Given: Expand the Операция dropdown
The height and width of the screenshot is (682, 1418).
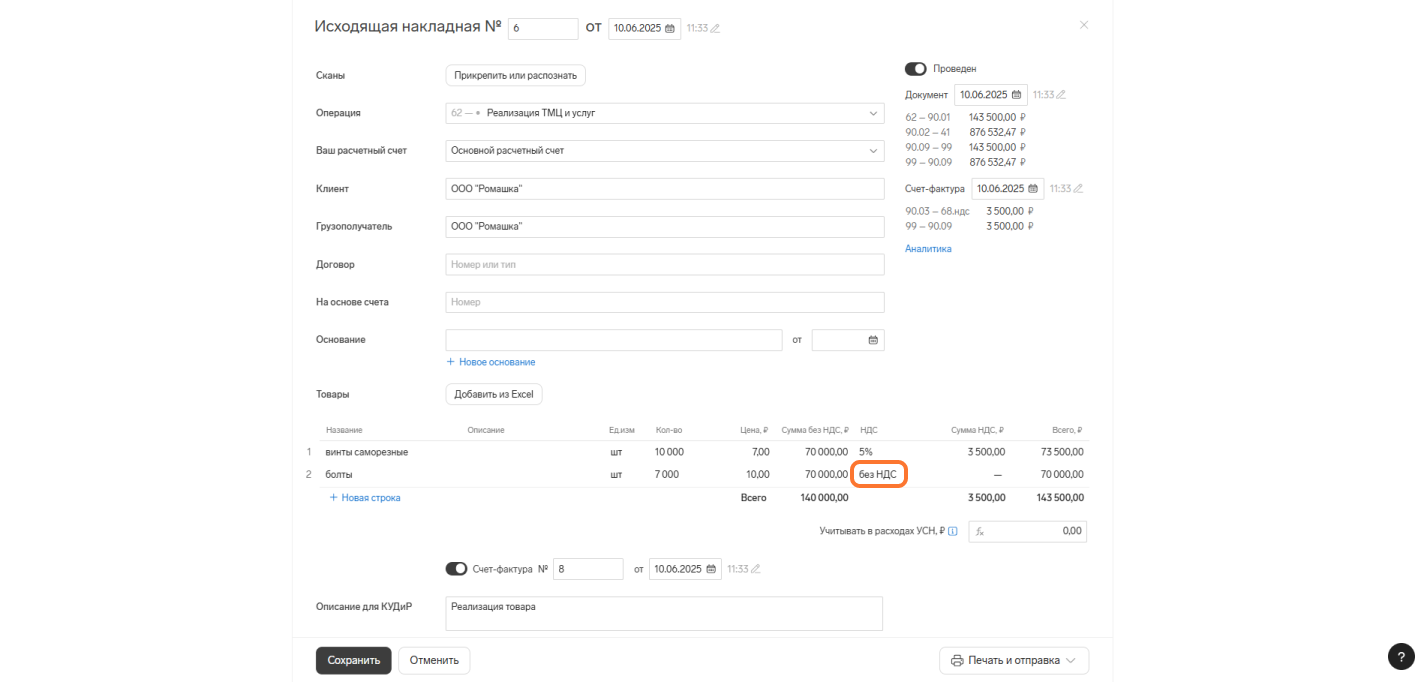Looking at the screenshot, I should click(872, 113).
